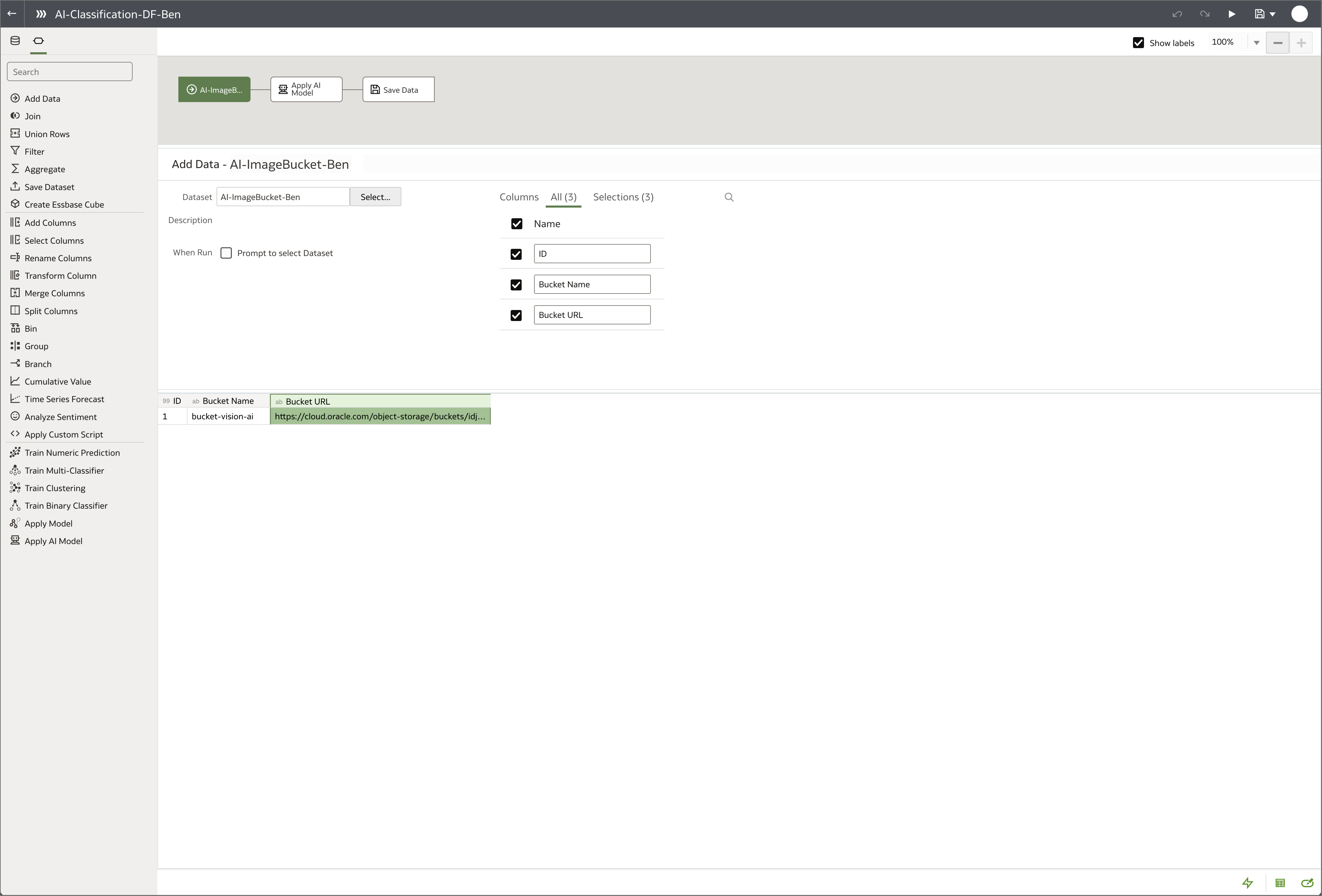Open the zoom level dropdown
This screenshot has width=1322, height=896.
1257,42
